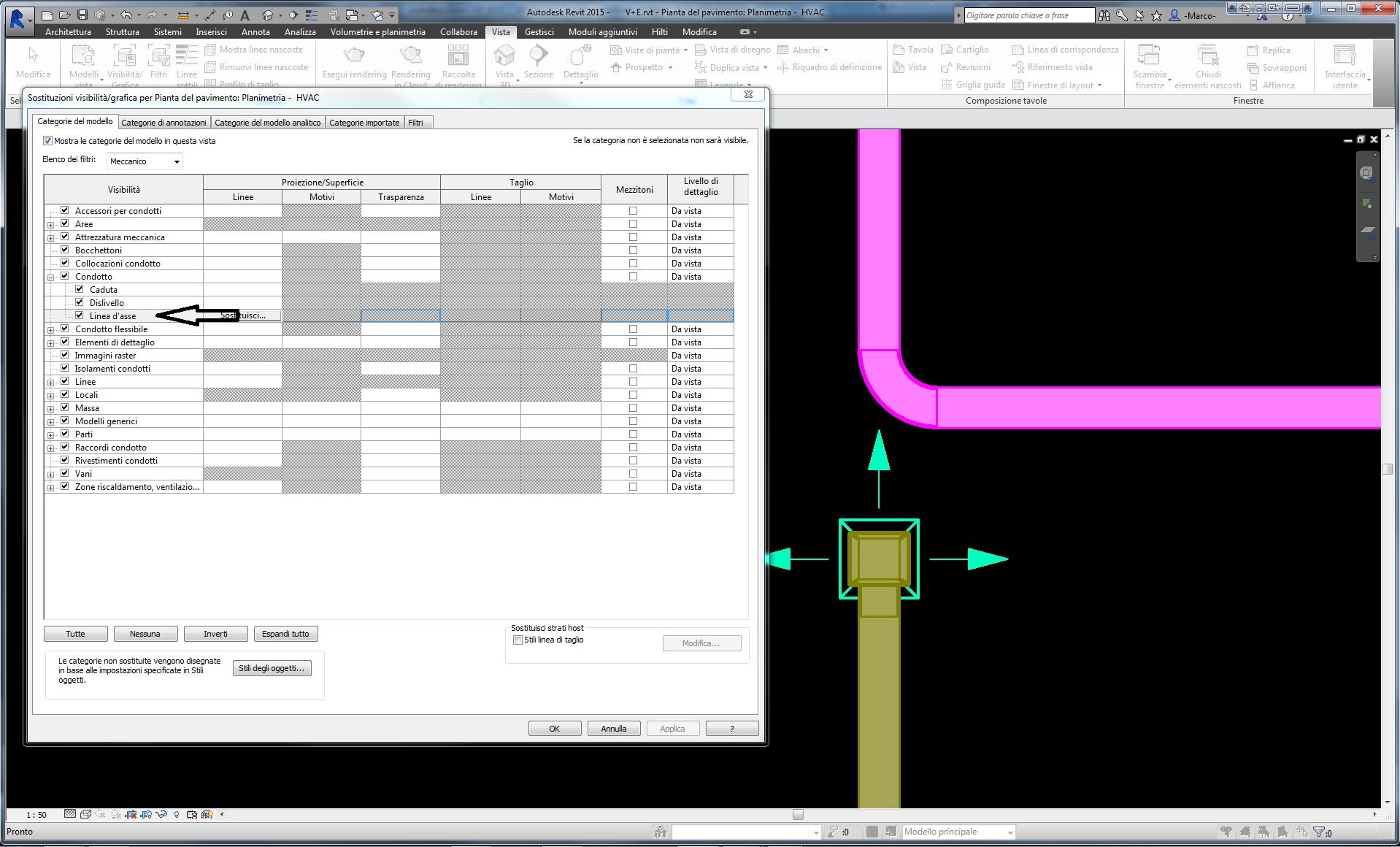Switch to 'Categorie di annotazioni' tab
The image size is (1400, 847).
164,123
